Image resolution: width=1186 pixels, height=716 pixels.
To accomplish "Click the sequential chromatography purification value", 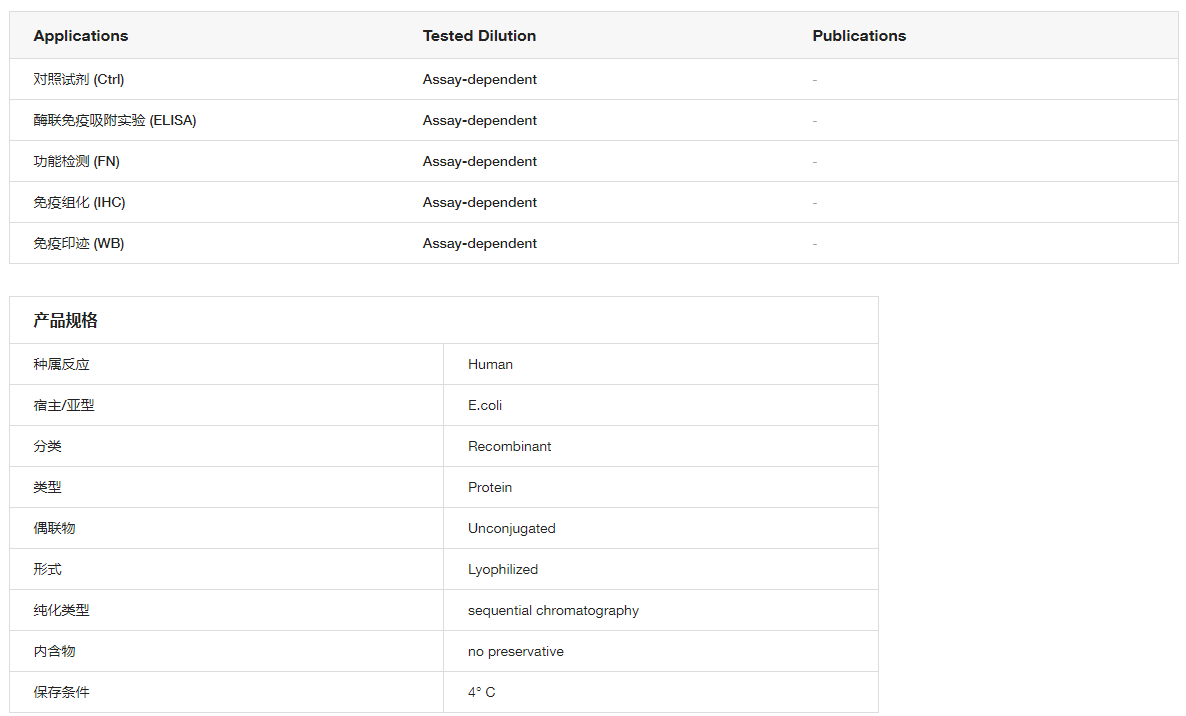I will click(553, 610).
